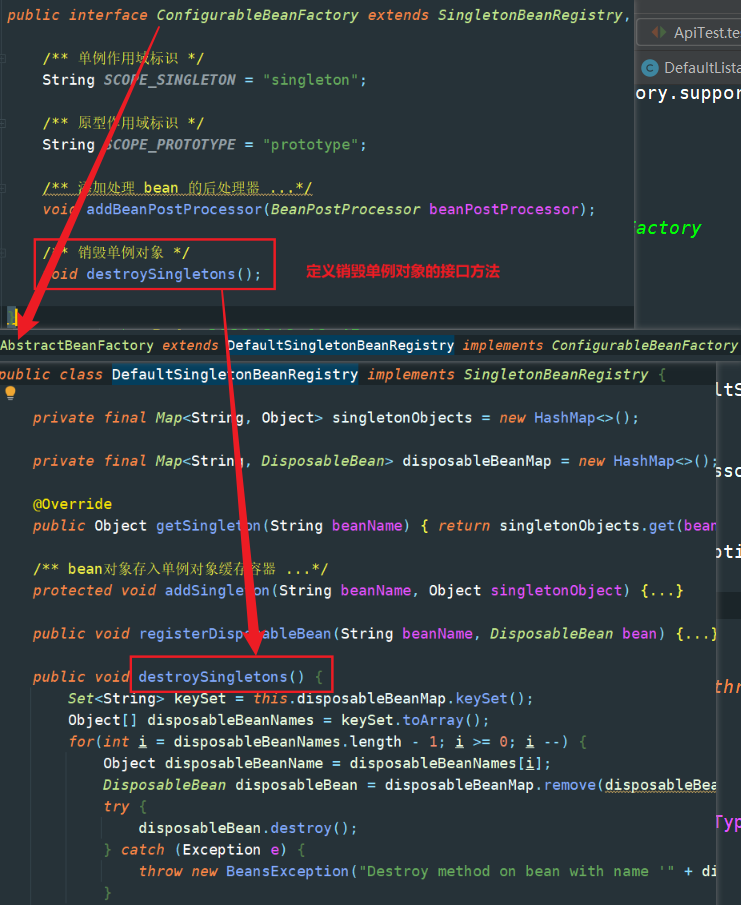Click beanPostProcessor parameter name
The height and width of the screenshot is (905, 741).
[x=504, y=209]
